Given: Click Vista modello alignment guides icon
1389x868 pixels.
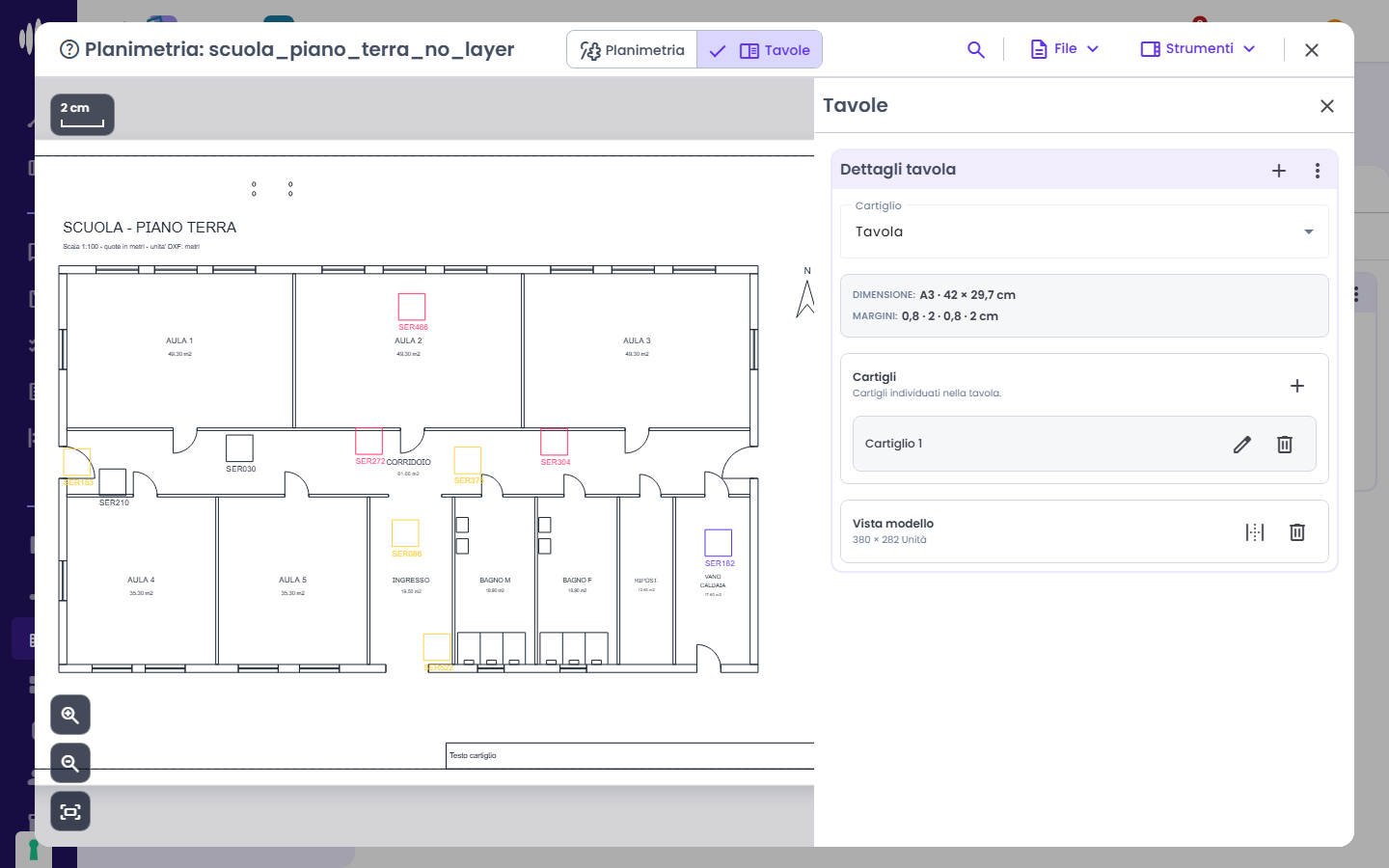Looking at the screenshot, I should coord(1255,532).
